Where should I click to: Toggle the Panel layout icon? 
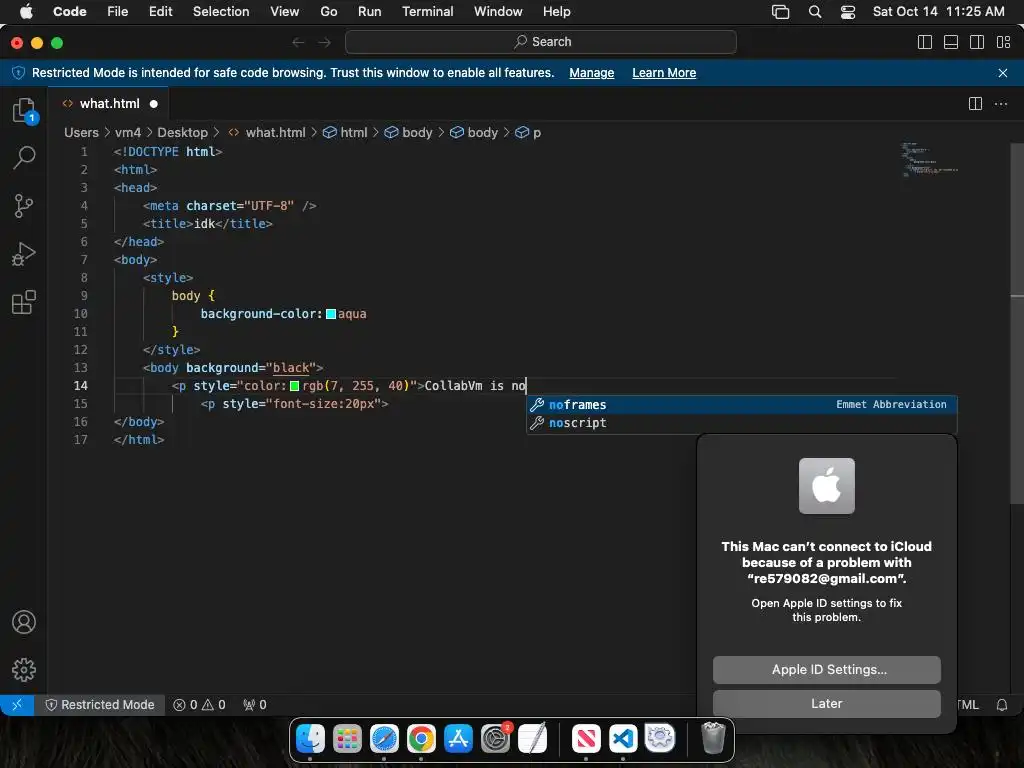point(951,42)
